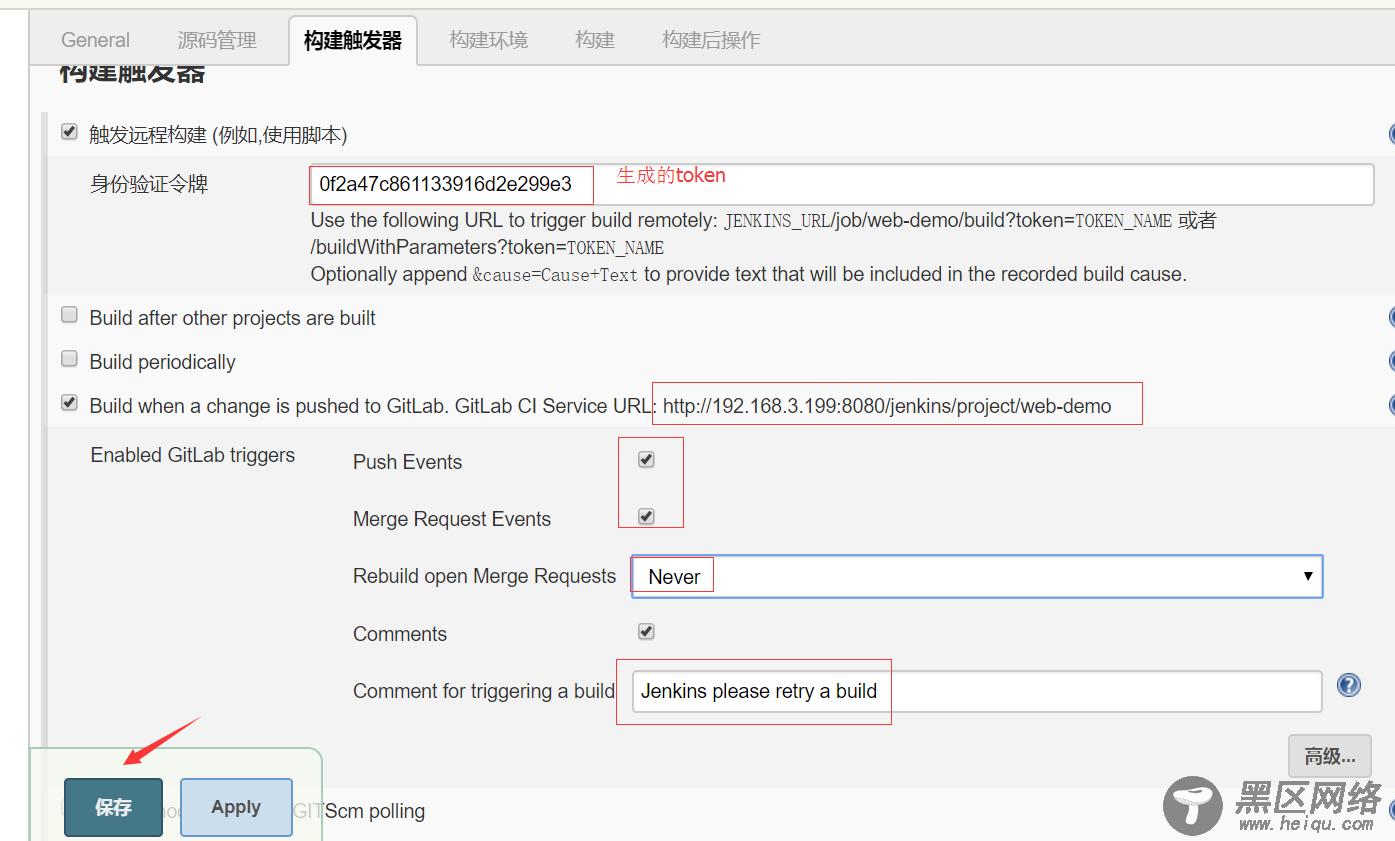
Task: Click the Push Events label
Action: [407, 462]
